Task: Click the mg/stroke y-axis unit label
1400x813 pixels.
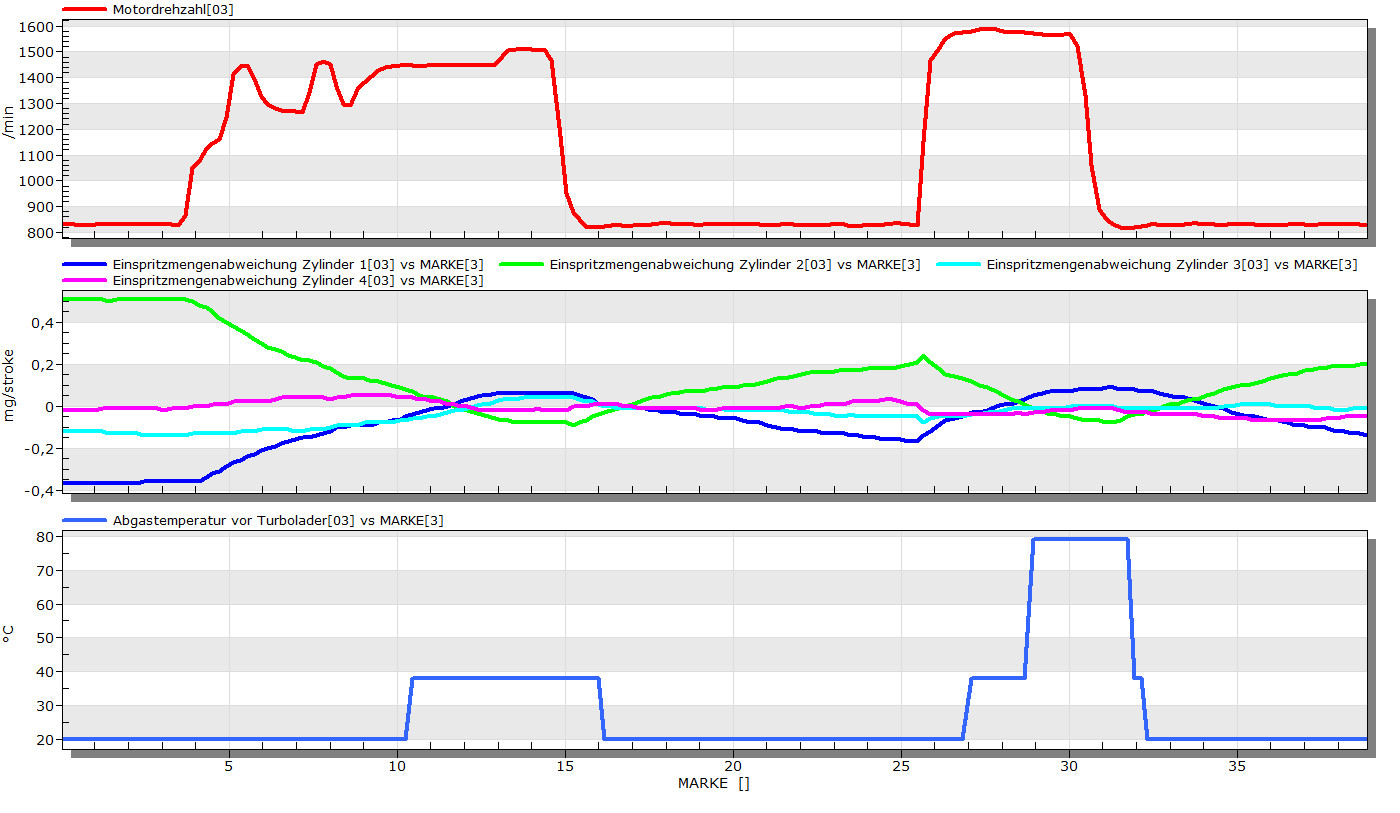Action: tap(9, 385)
